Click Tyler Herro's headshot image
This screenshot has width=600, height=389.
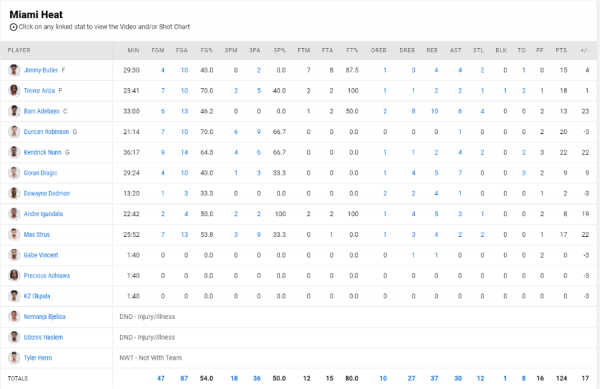14,358
